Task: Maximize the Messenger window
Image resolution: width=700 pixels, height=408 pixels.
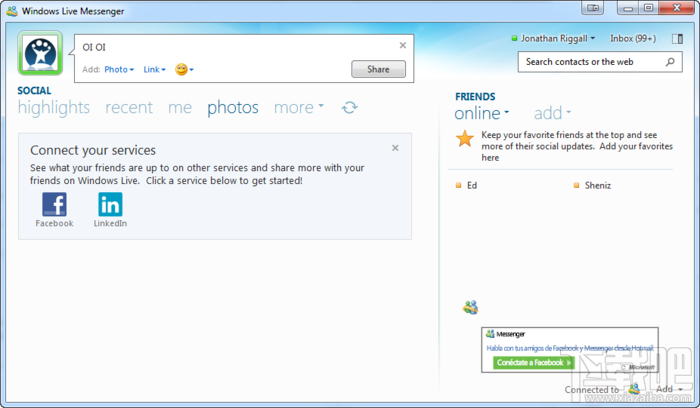Action: [649, 8]
